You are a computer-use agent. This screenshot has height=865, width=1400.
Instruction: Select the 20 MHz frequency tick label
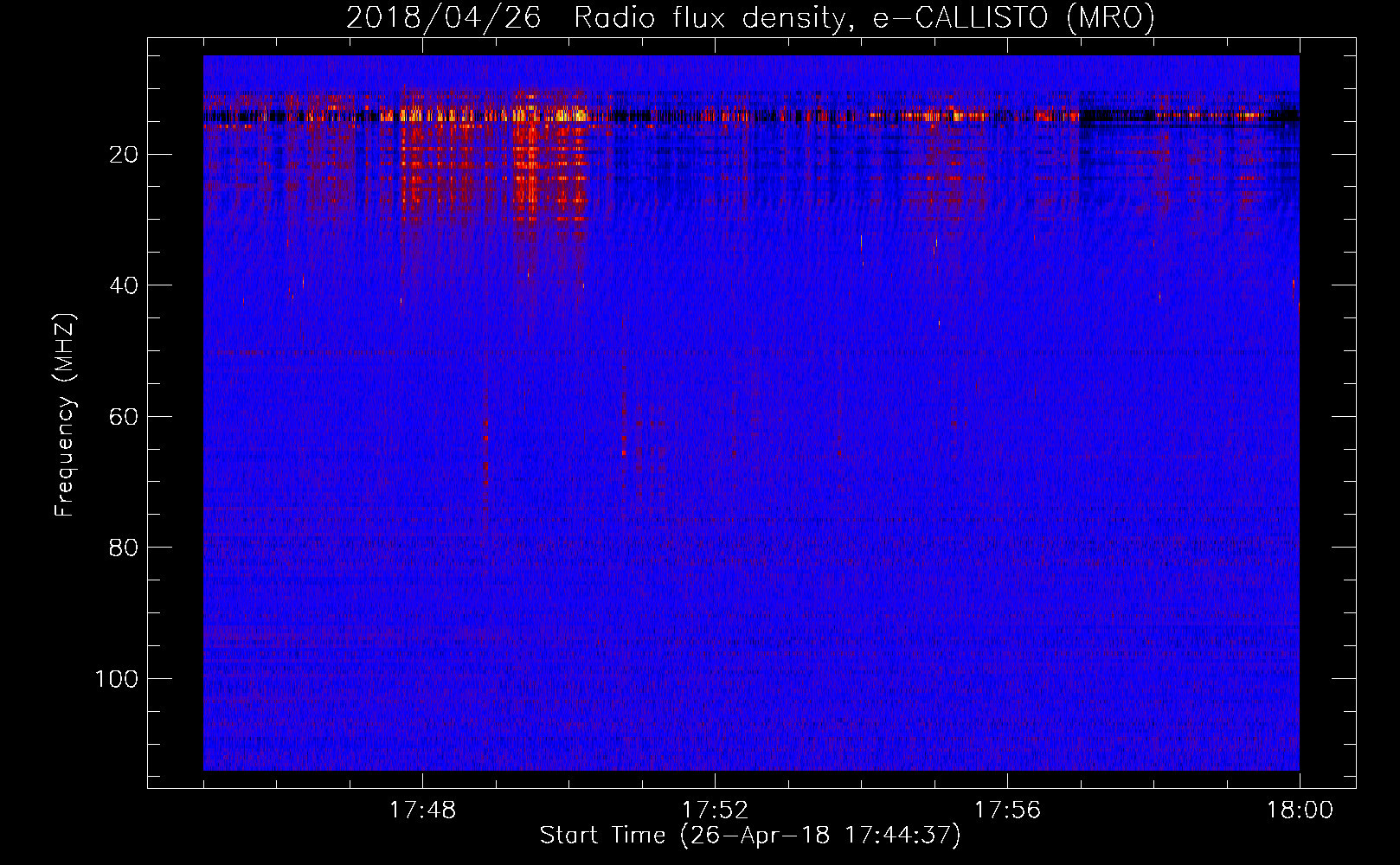click(x=124, y=155)
